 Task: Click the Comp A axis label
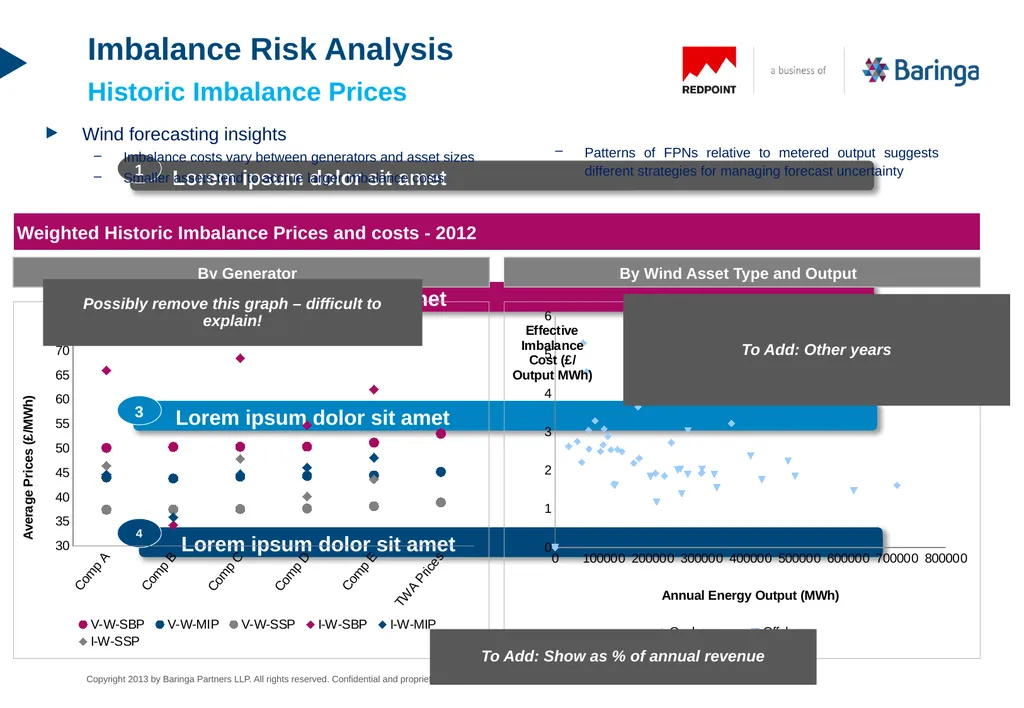pyautogui.click(x=92, y=571)
